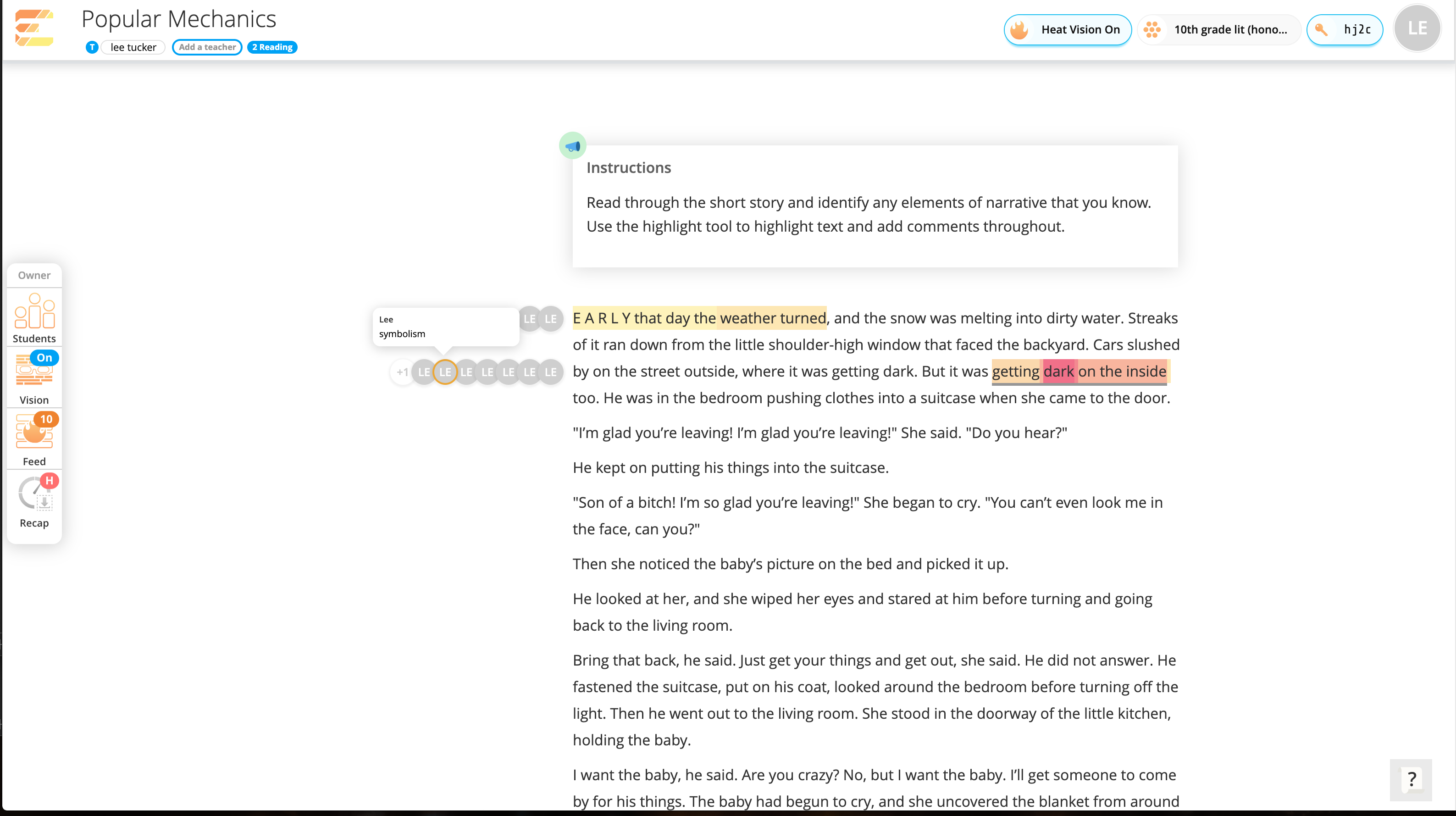Select the orange-outlined LE comment avatar
Viewport: 1456px width, 816px height.
tap(445, 372)
